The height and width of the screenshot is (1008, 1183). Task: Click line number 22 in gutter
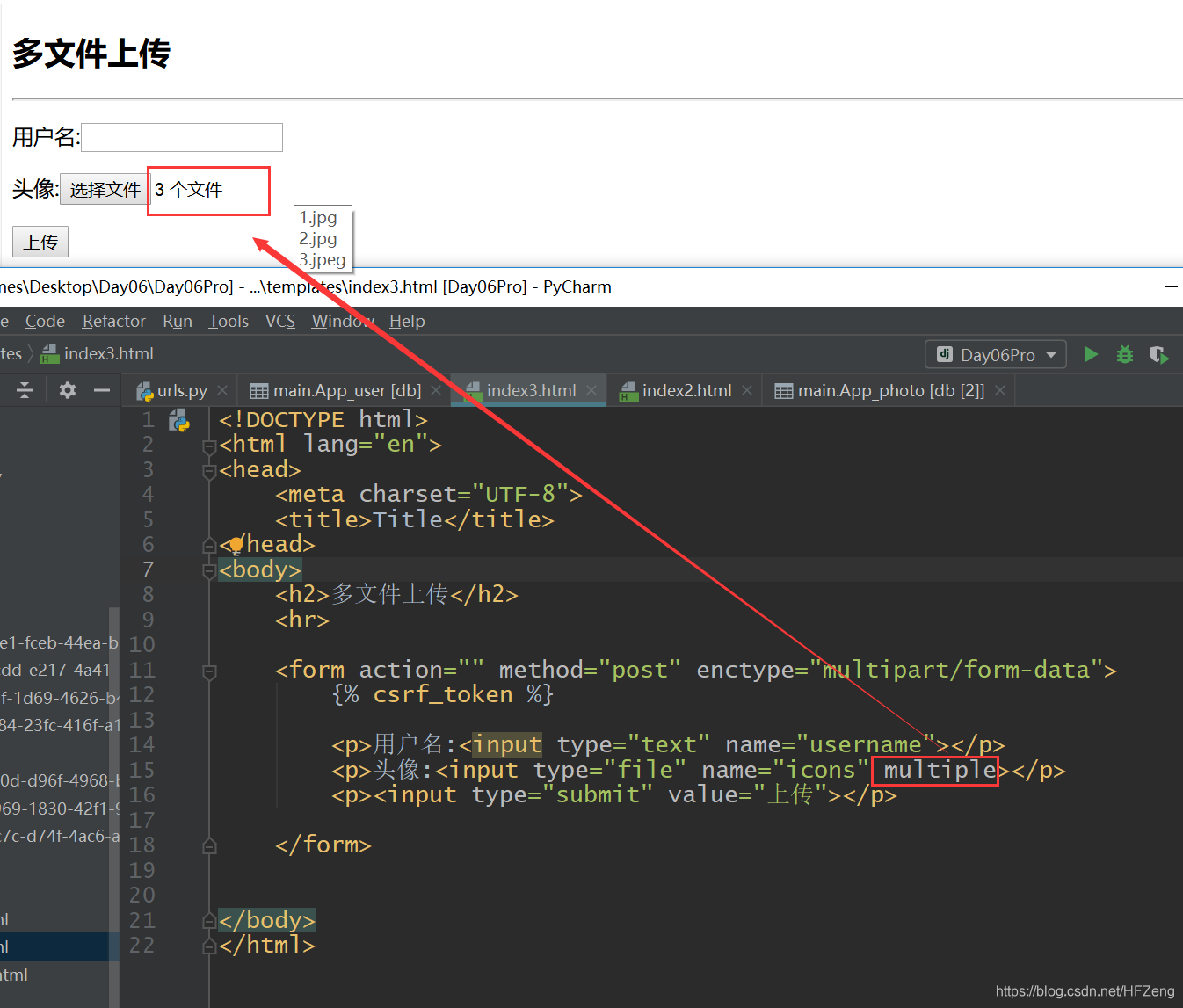(x=142, y=946)
